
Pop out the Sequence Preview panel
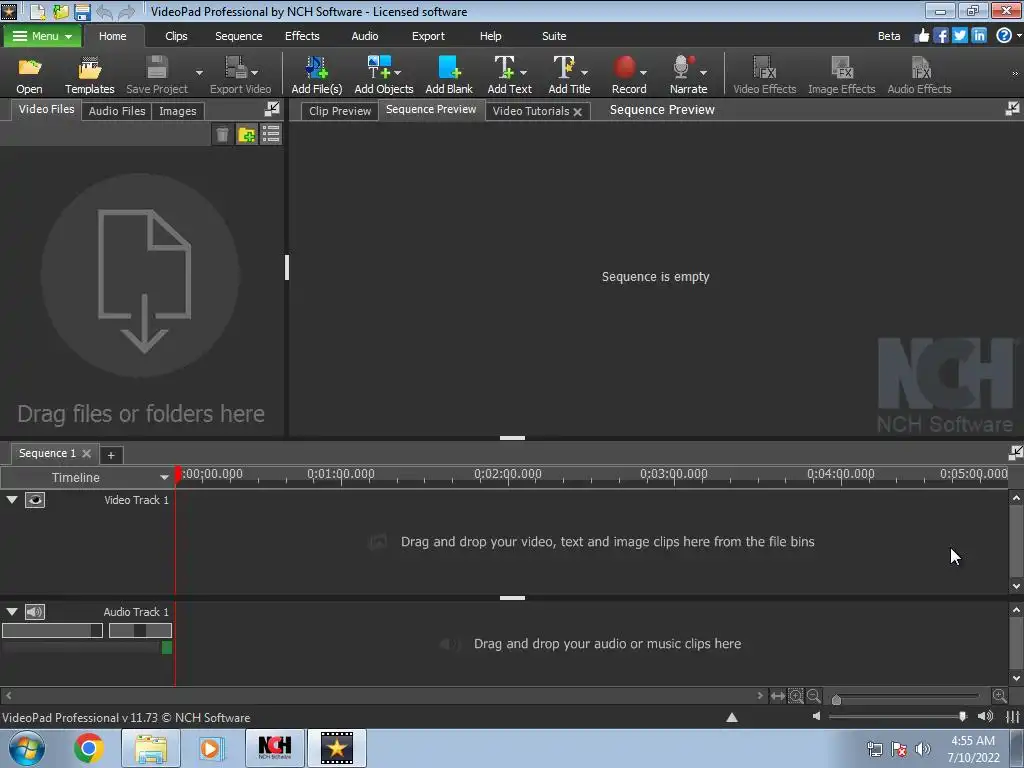tap(1012, 109)
